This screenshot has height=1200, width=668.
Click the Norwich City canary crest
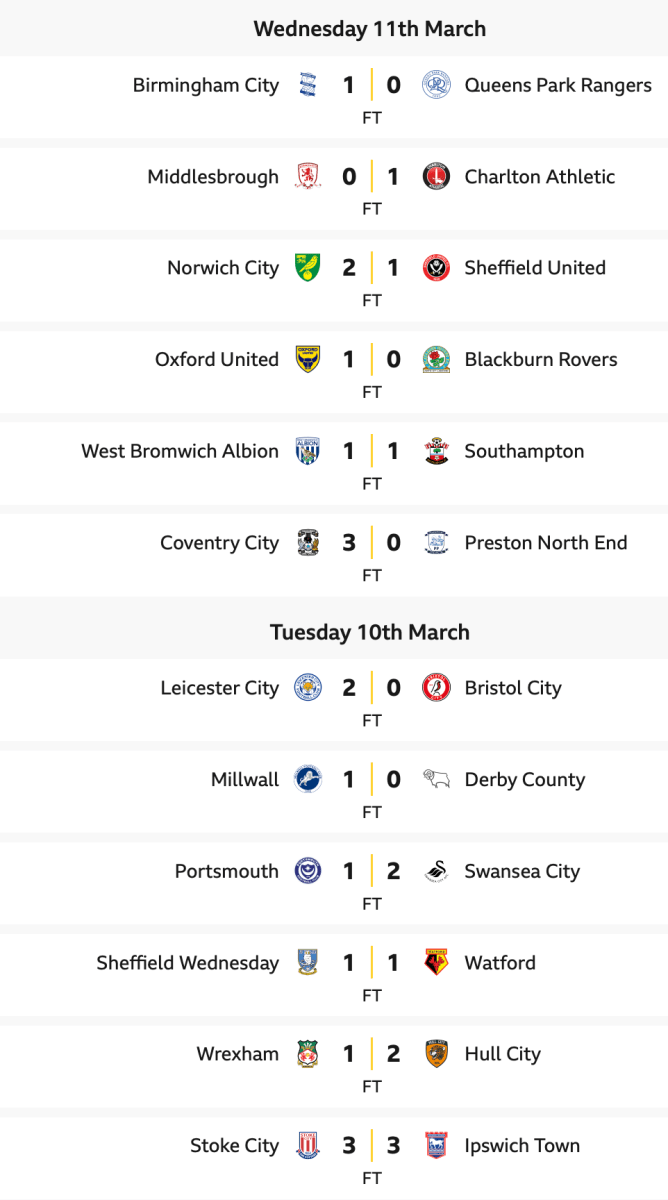point(307,268)
